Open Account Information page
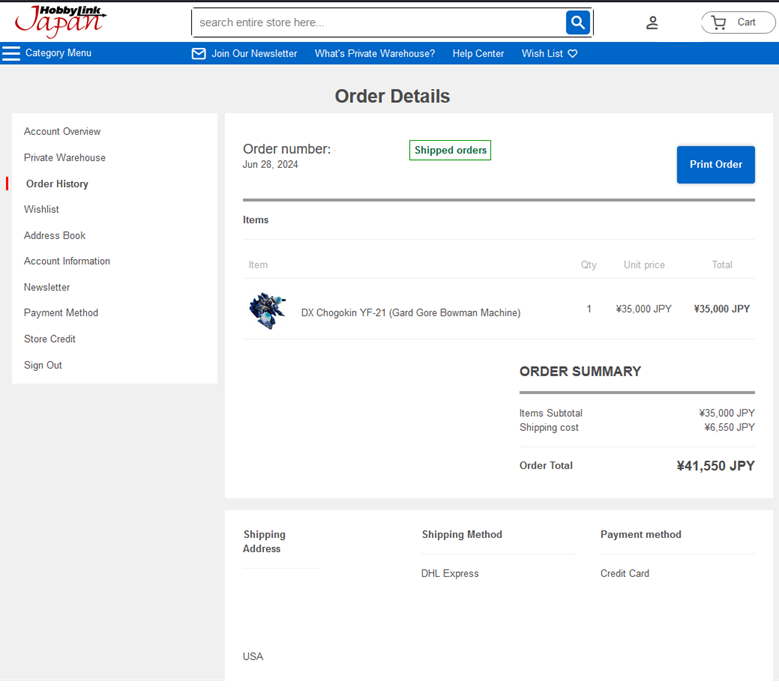Viewport: 779px width, 690px height. (x=67, y=261)
